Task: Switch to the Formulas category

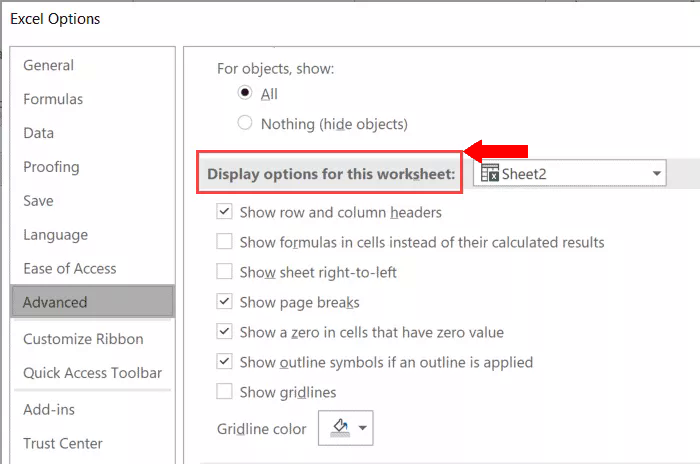Action: [53, 99]
